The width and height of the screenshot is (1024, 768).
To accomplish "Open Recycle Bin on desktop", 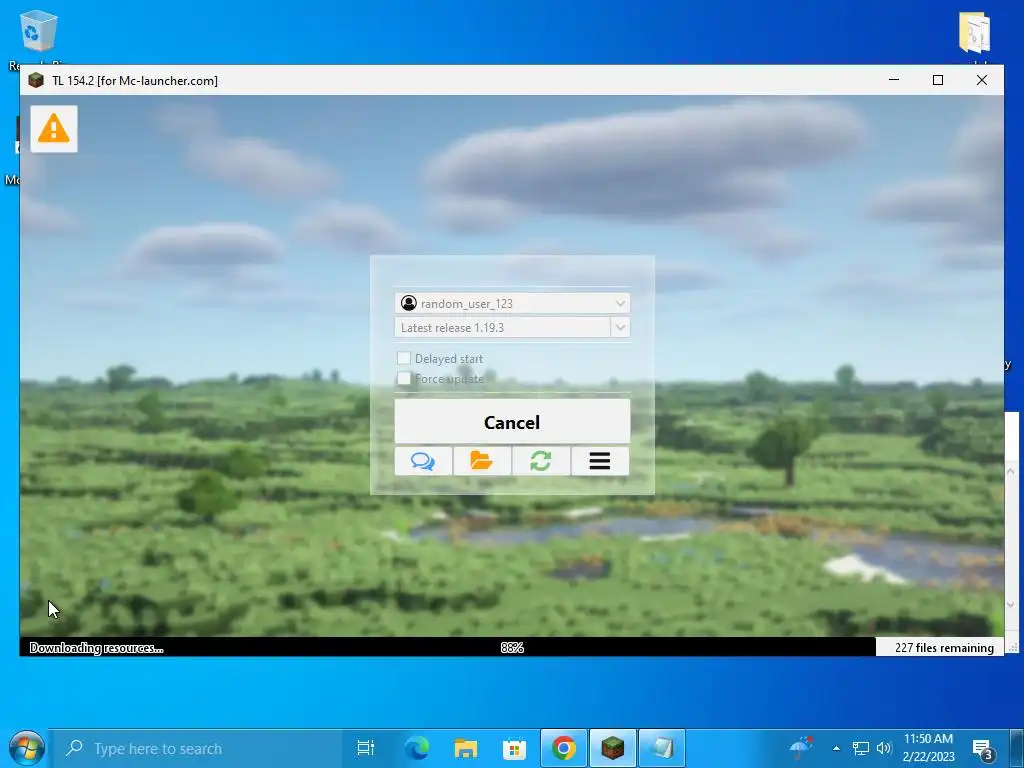I will pos(39,31).
